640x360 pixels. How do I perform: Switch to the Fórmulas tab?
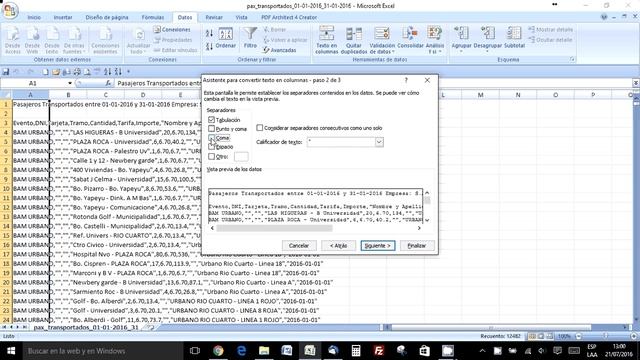153,18
